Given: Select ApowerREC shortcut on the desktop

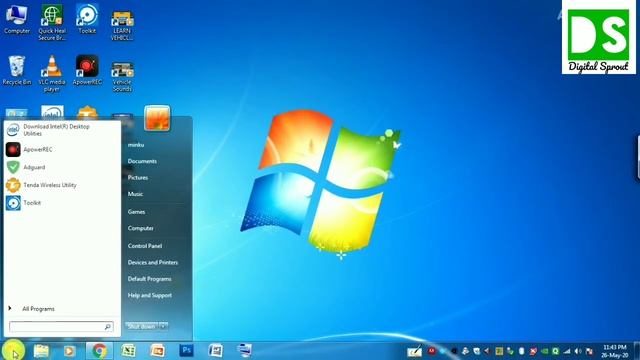Looking at the screenshot, I should pyautogui.click(x=87, y=70).
